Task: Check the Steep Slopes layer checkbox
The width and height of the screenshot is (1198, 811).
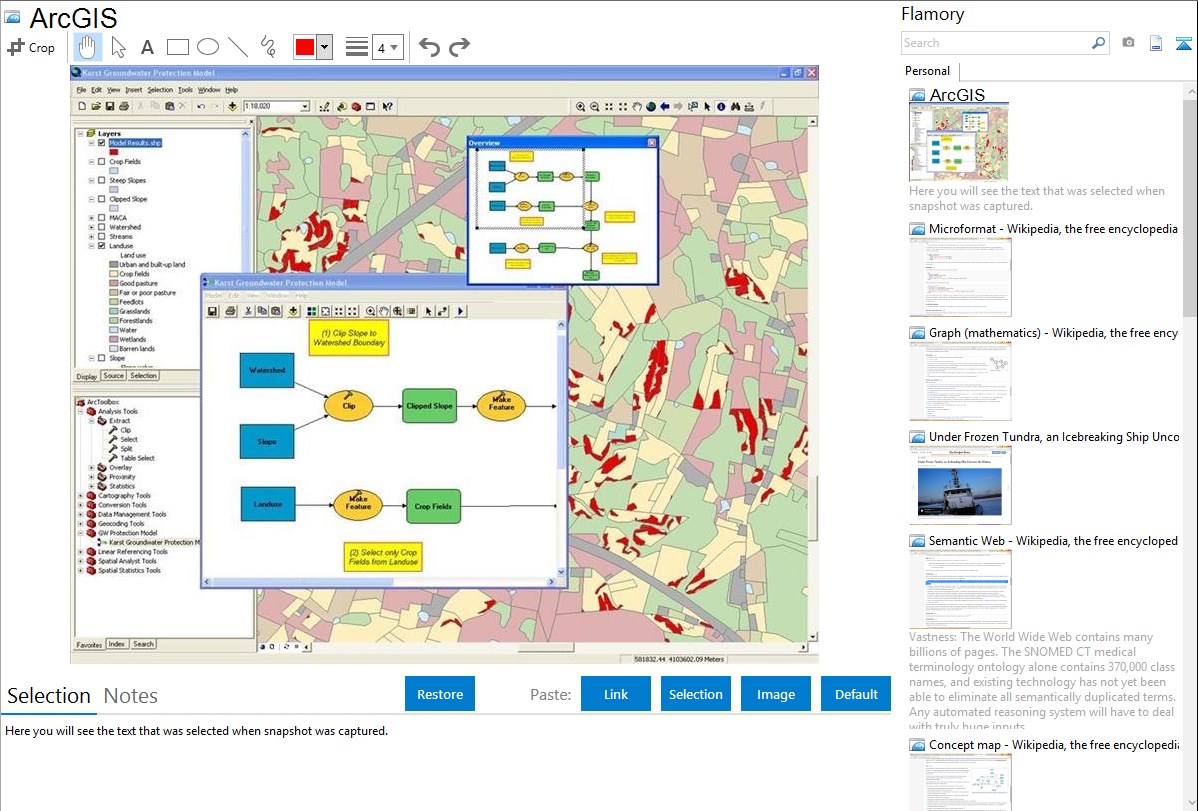Action: tap(102, 180)
